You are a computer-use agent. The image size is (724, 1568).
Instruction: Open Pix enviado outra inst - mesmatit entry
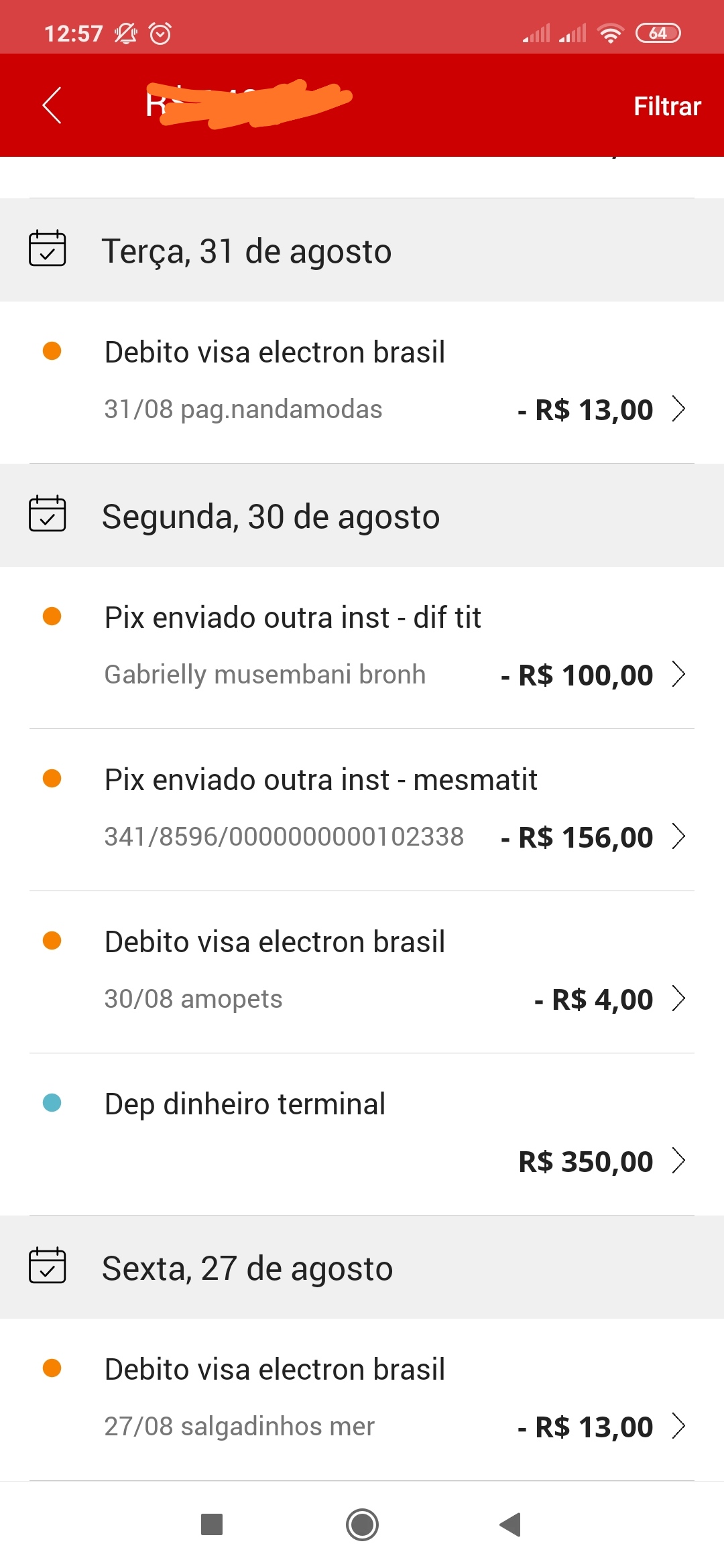[x=320, y=780]
